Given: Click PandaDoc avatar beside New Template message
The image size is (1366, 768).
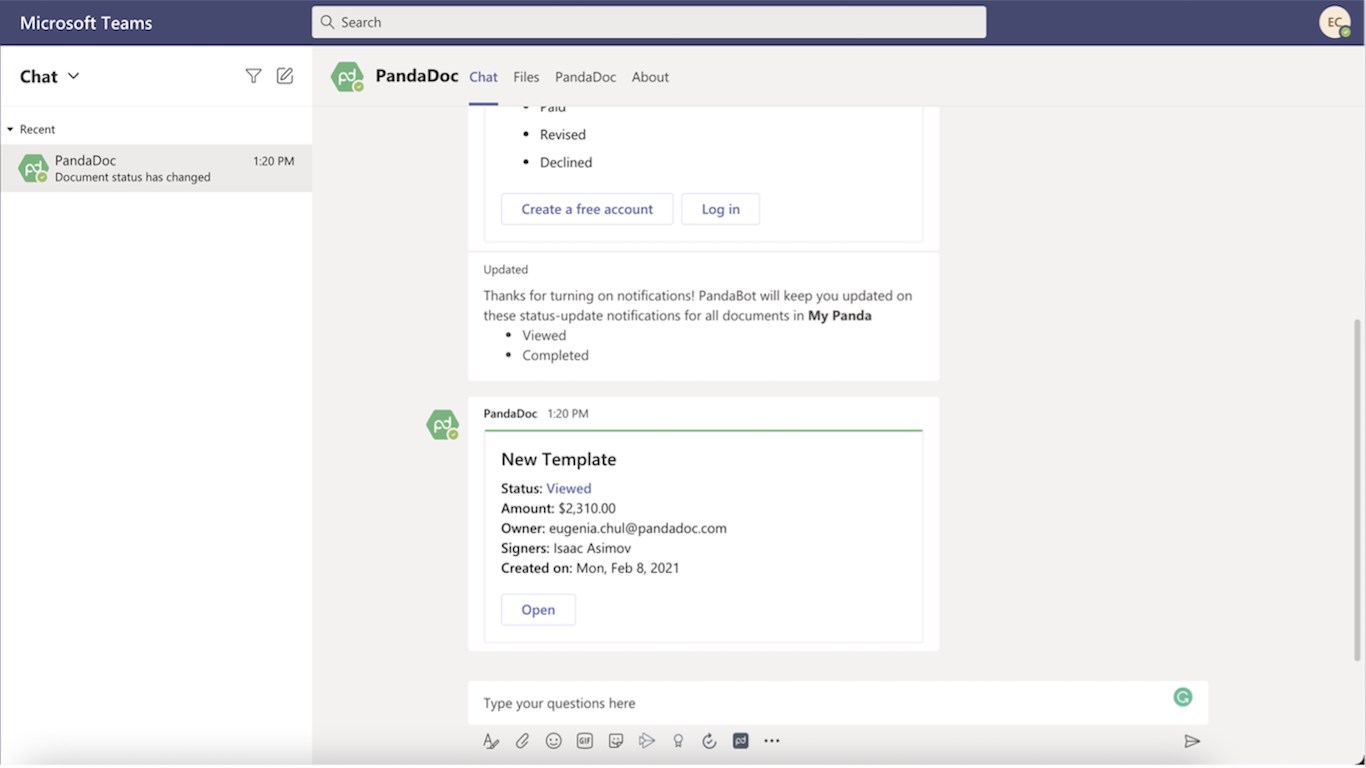Looking at the screenshot, I should 443,425.
